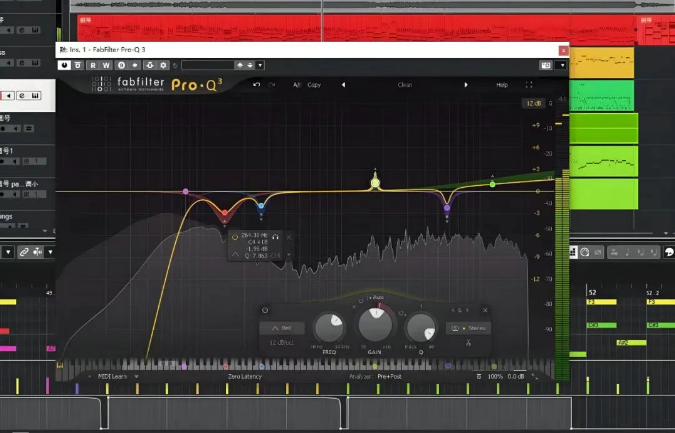Change filter shape icon in band tooltip
Screen dimensions: 675x433
235,255
